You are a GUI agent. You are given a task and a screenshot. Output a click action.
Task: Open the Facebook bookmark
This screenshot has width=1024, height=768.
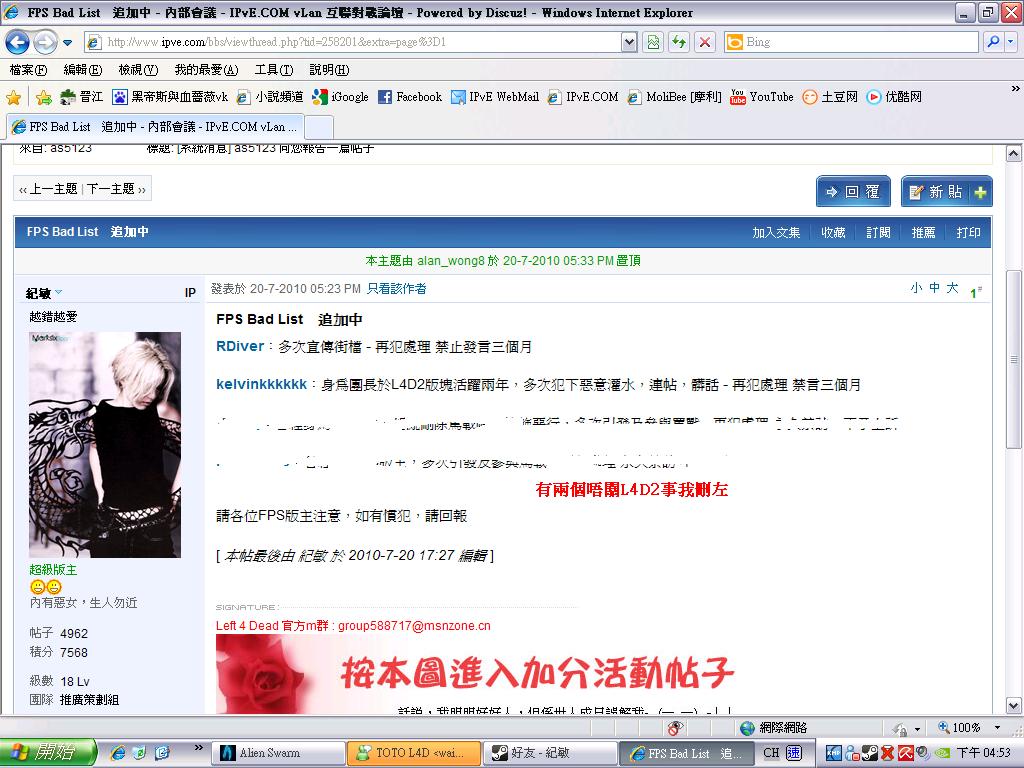(410, 97)
